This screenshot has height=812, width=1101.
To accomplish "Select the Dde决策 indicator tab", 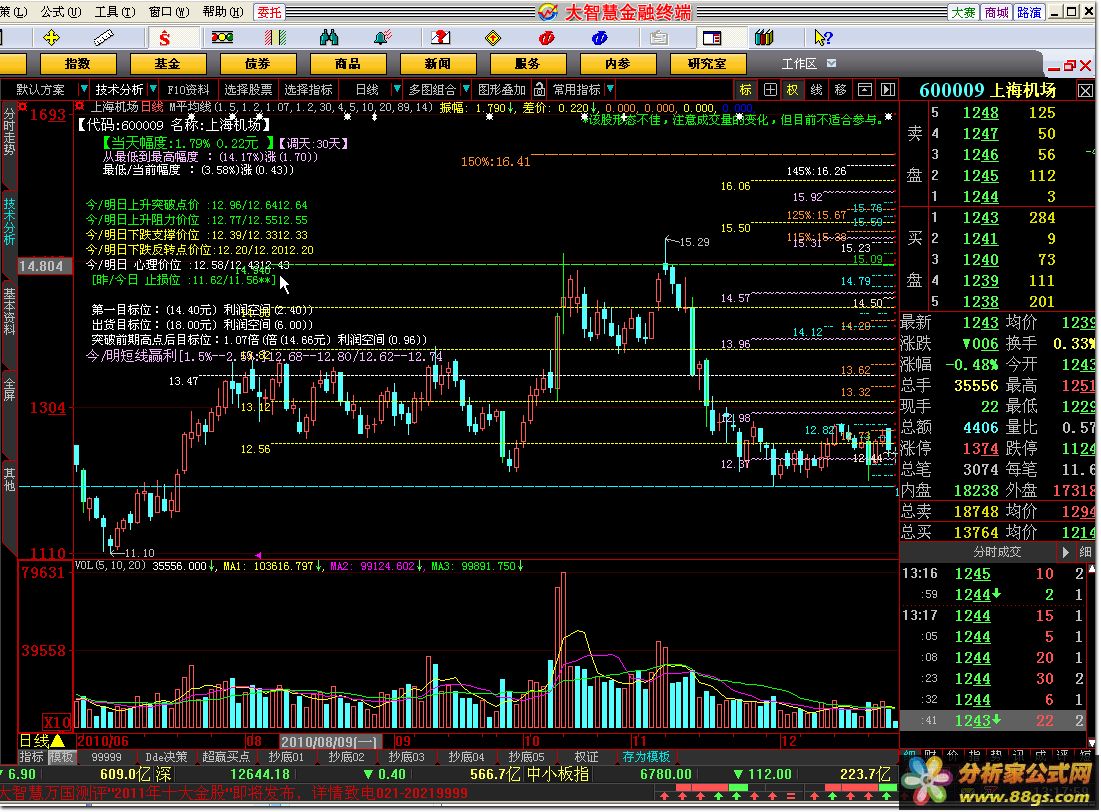I will (166, 757).
